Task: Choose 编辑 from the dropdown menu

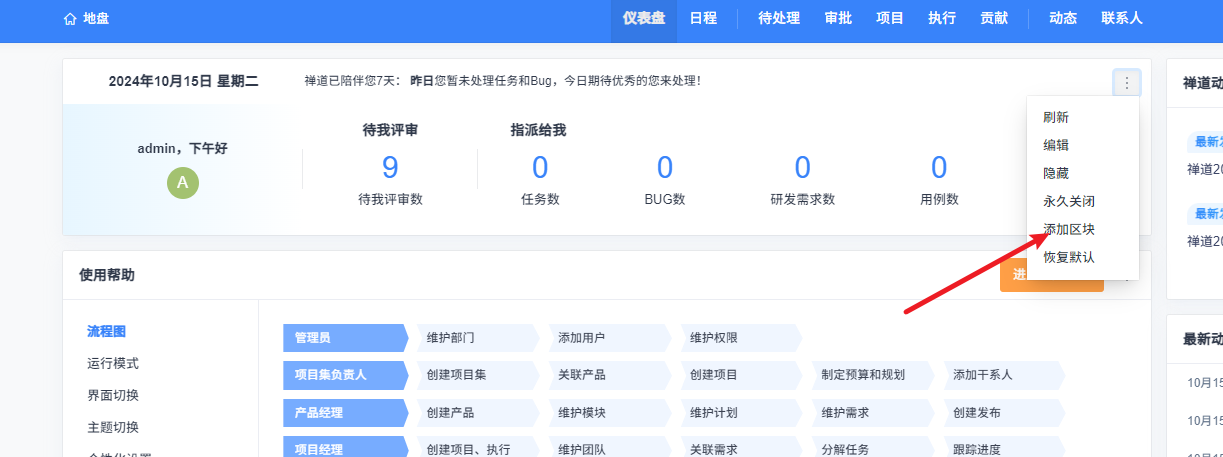Action: [1083, 145]
